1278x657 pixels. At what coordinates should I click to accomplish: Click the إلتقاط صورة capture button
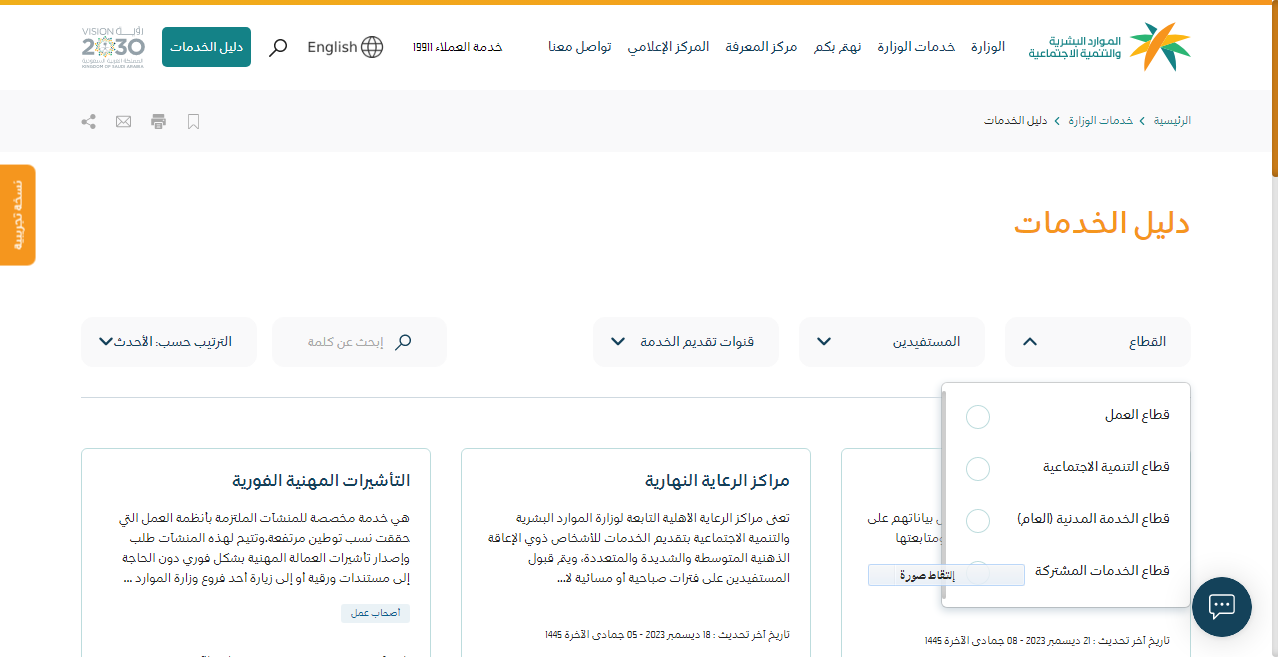[946, 575]
